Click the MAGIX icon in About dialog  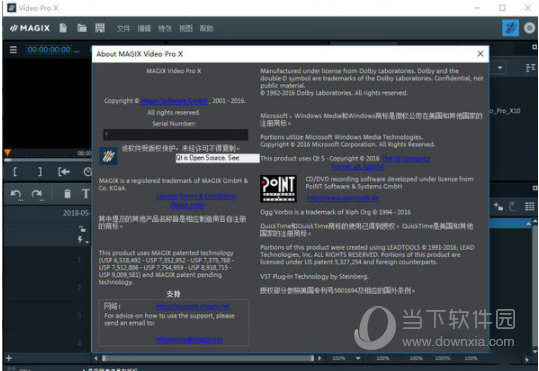point(108,156)
